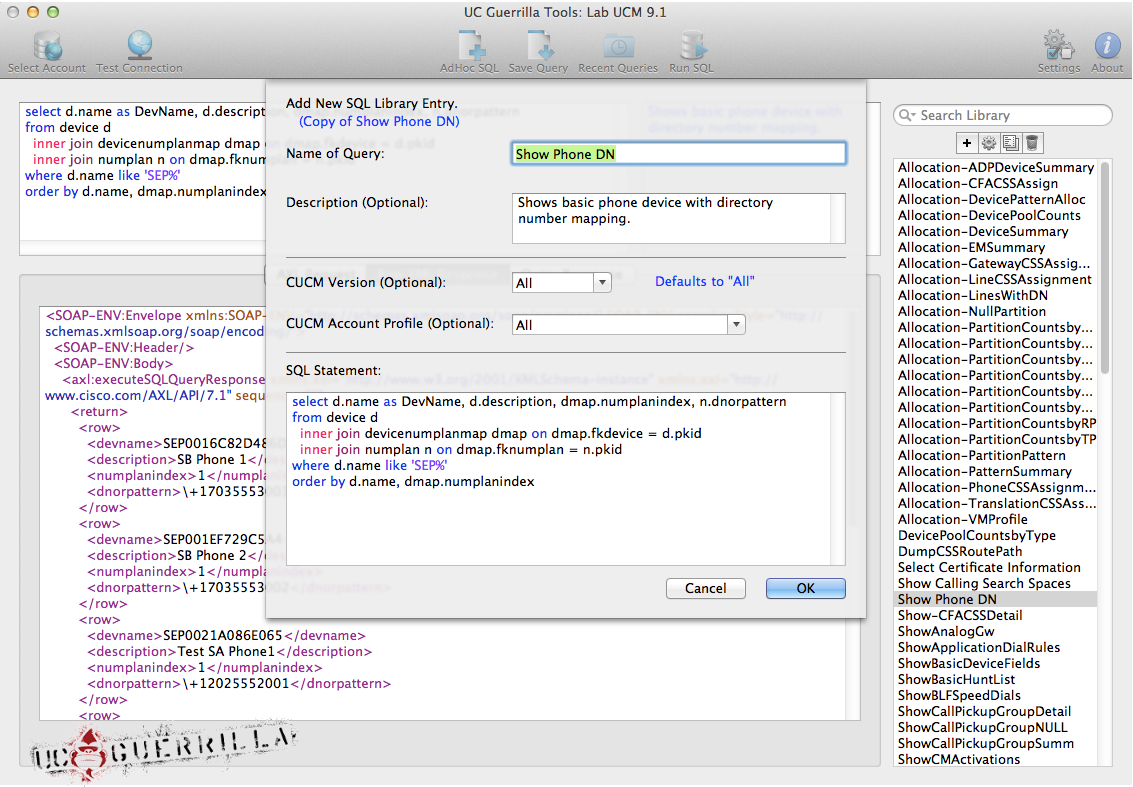Click the library list scrollbar thumb
This screenshot has height=787, width=1133.
coord(1105,267)
